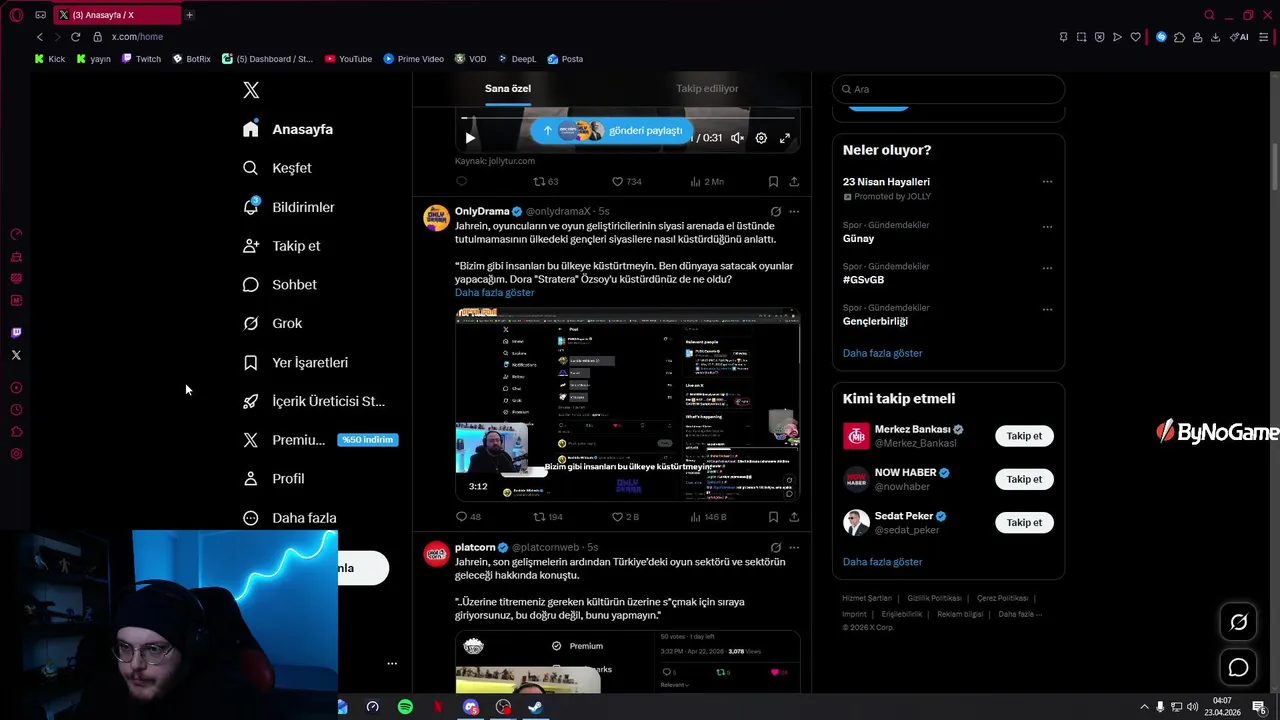1280x720 pixels.
Task: Open the Twitch bookmark
Action: click(141, 59)
